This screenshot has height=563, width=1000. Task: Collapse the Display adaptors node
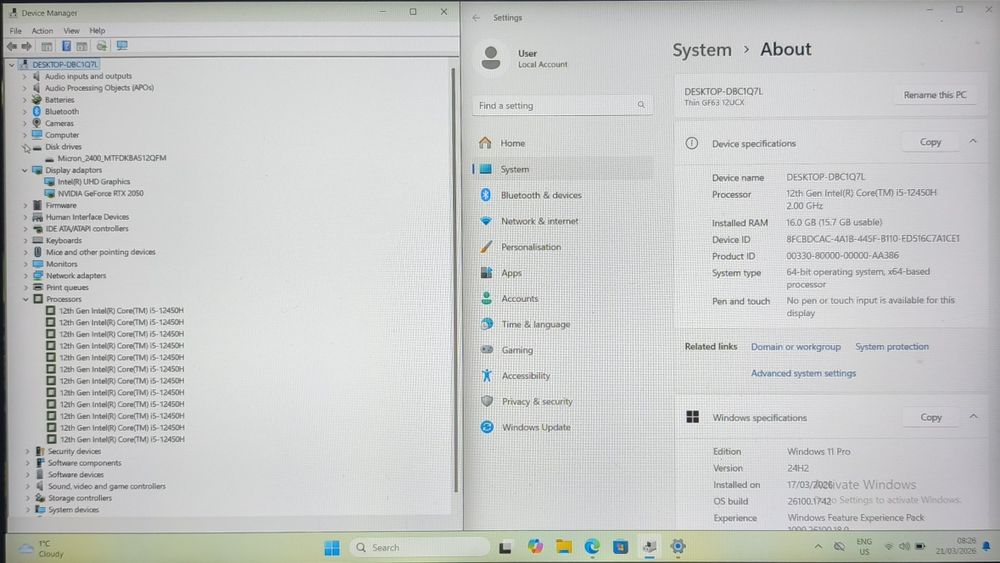pyautogui.click(x=25, y=170)
